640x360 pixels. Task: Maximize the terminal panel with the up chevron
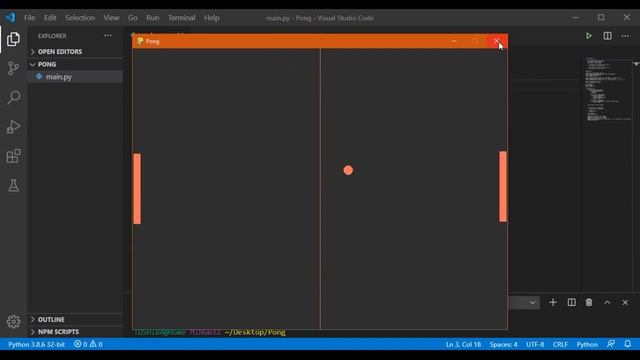point(607,302)
